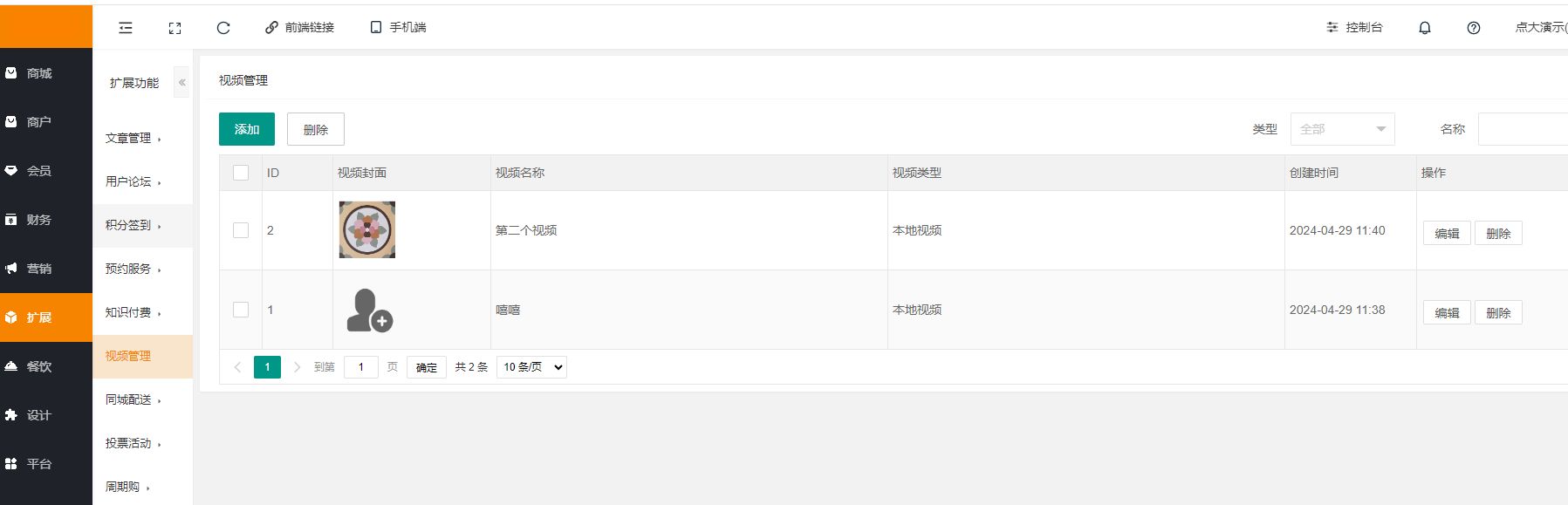Image resolution: width=1568 pixels, height=505 pixels.
Task: Expand the 文章管理 submenu
Action: point(134,138)
